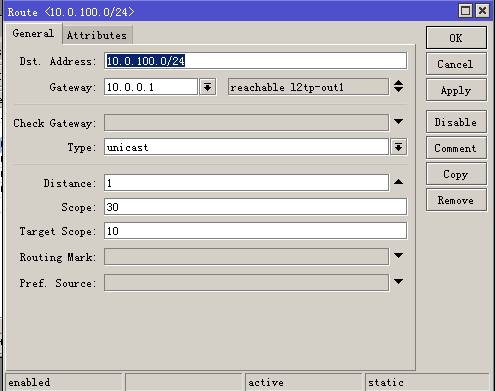Open the Type dropdown list
The image size is (495, 391).
tap(398, 147)
